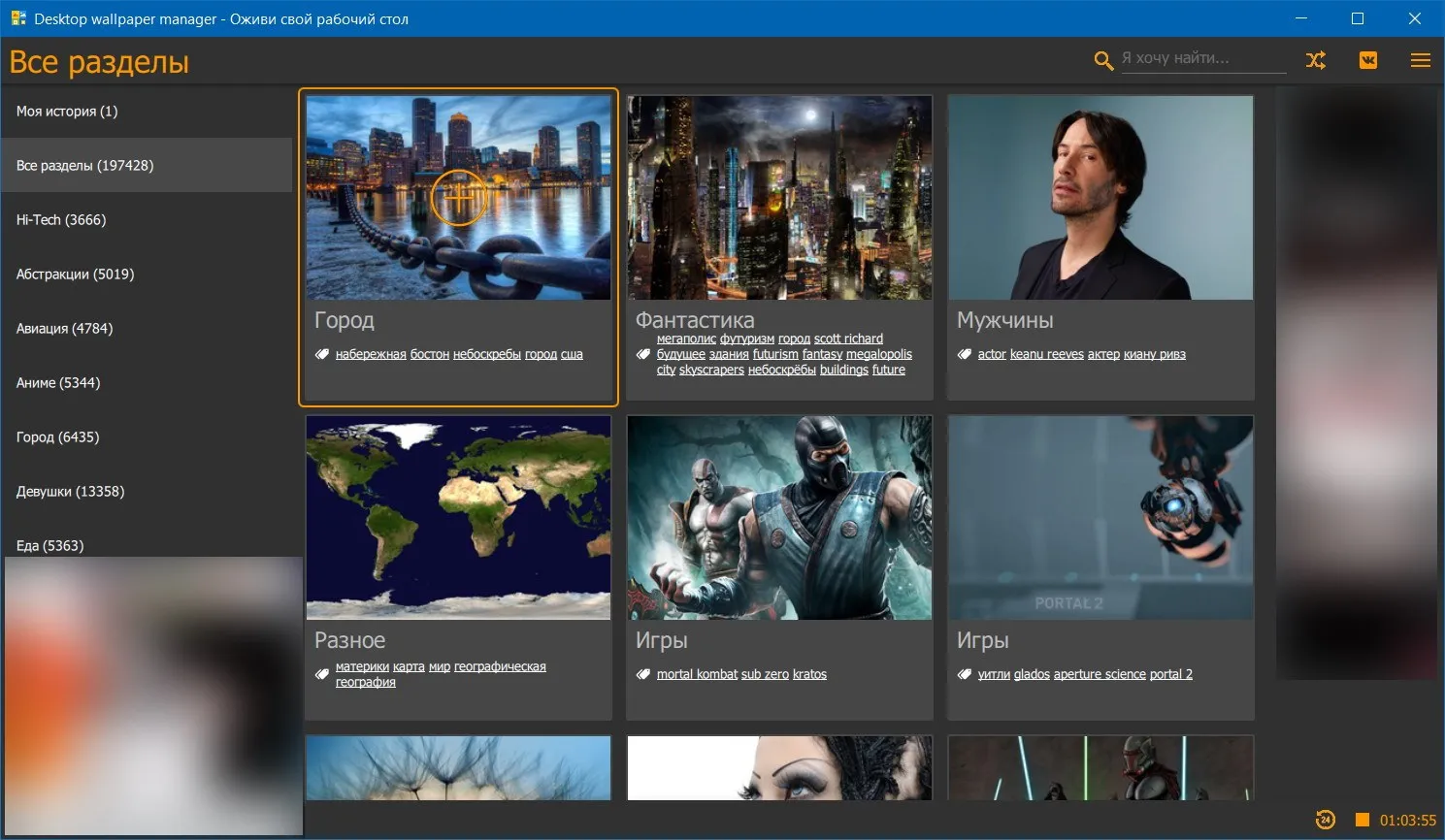Open Моя история (1) section
1445x840 pixels.
(147, 111)
